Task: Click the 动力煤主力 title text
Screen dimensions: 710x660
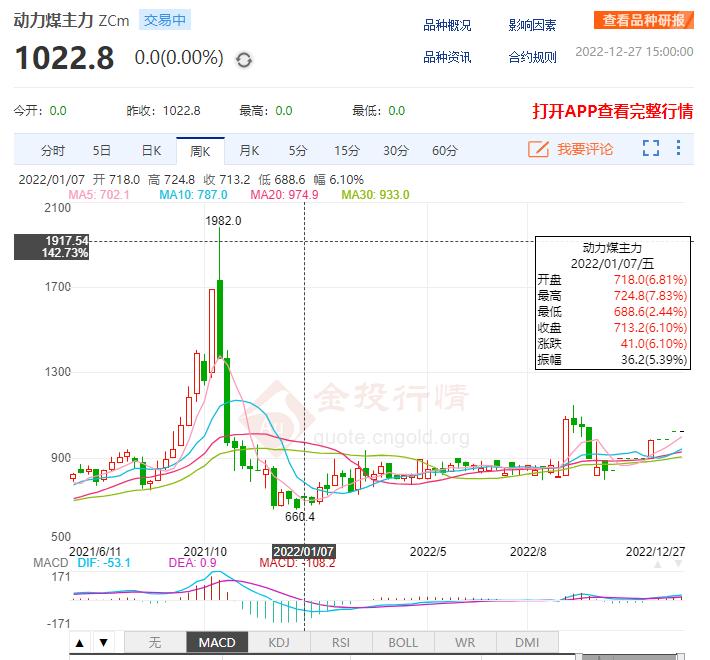Action: (53, 20)
